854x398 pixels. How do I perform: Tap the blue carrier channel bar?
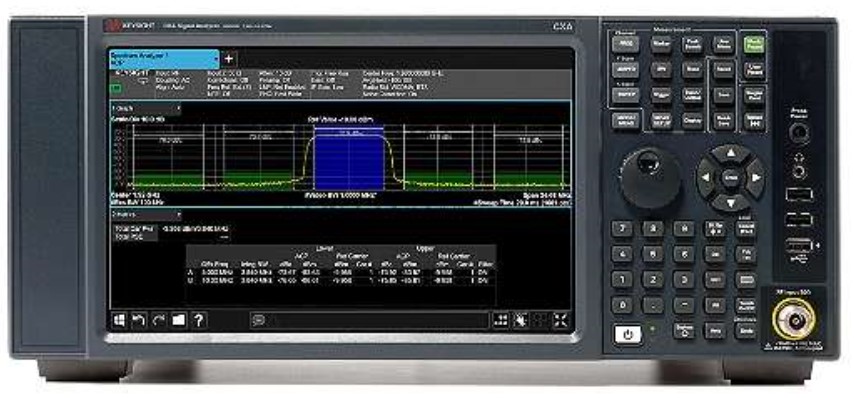349,158
